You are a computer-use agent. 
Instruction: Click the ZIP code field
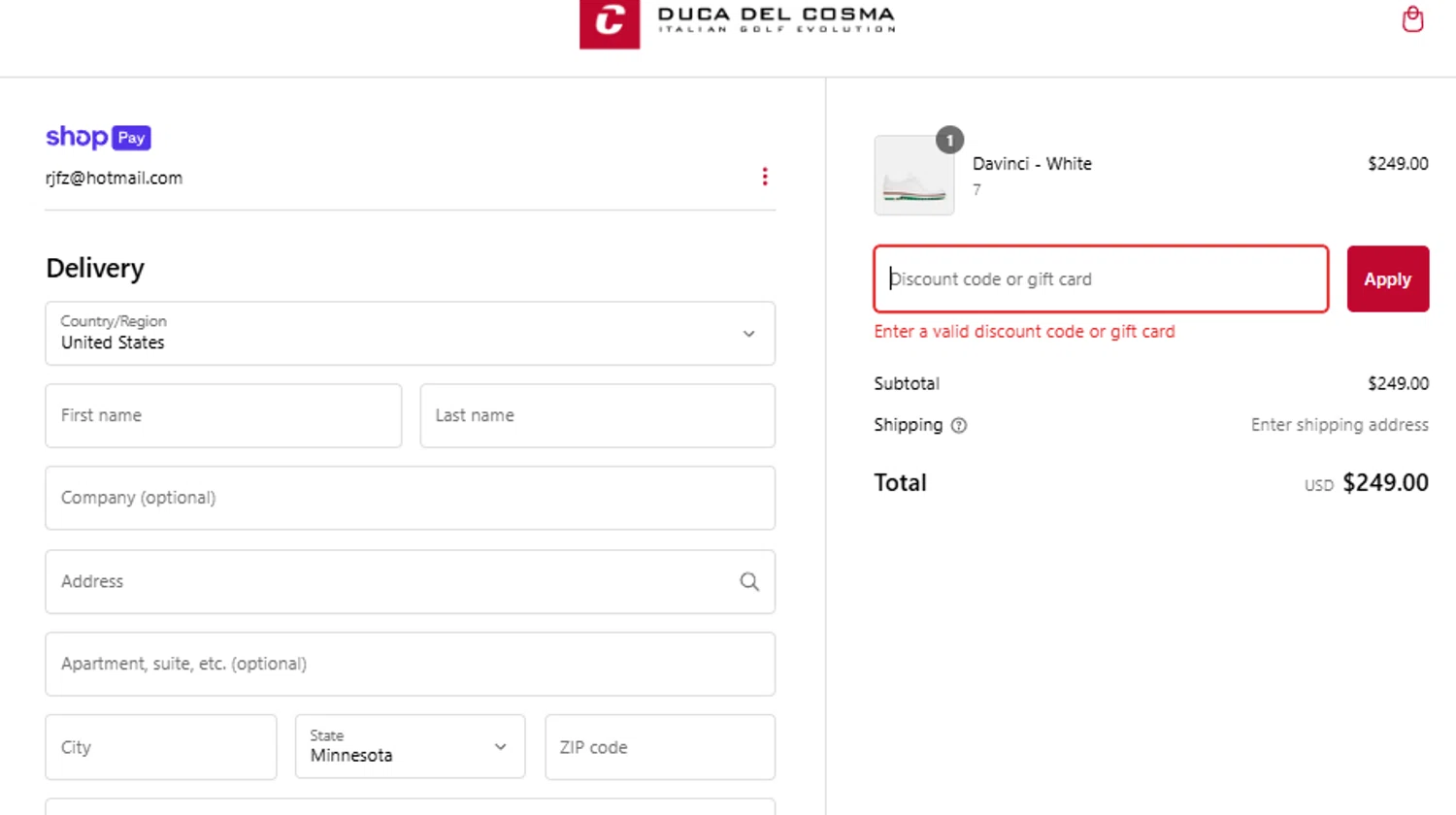tap(660, 747)
